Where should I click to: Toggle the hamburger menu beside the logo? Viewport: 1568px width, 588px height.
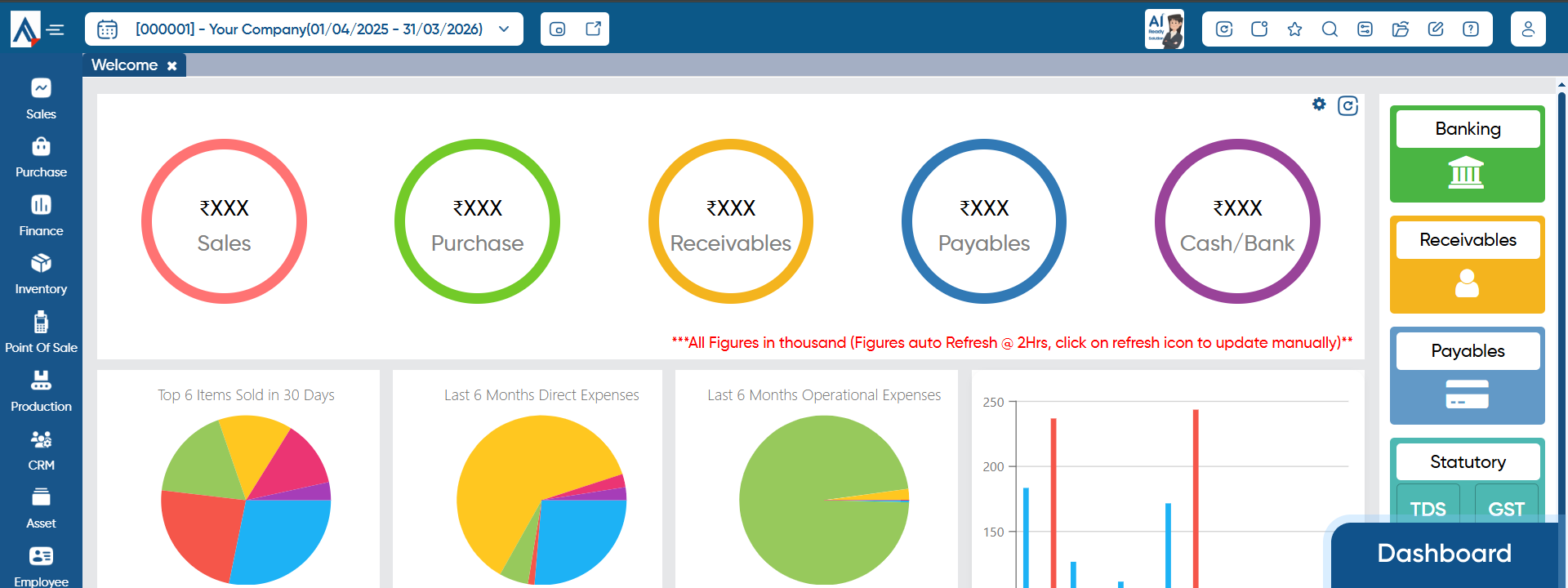click(56, 30)
